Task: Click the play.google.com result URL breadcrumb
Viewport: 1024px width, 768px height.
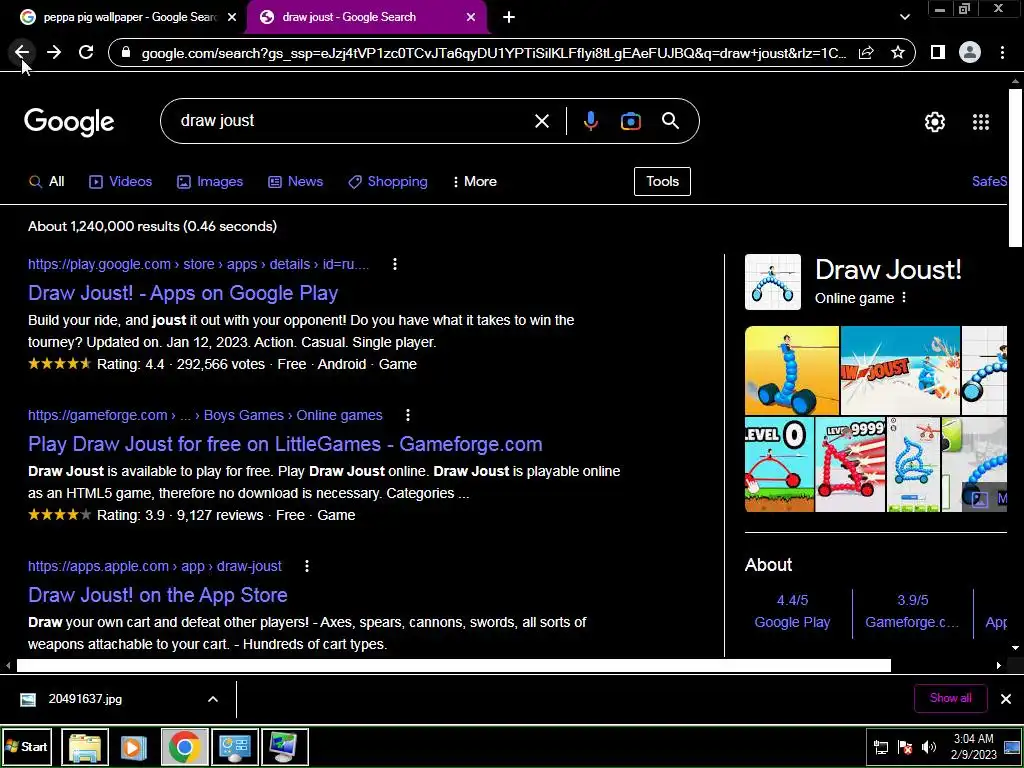Action: click(199, 264)
